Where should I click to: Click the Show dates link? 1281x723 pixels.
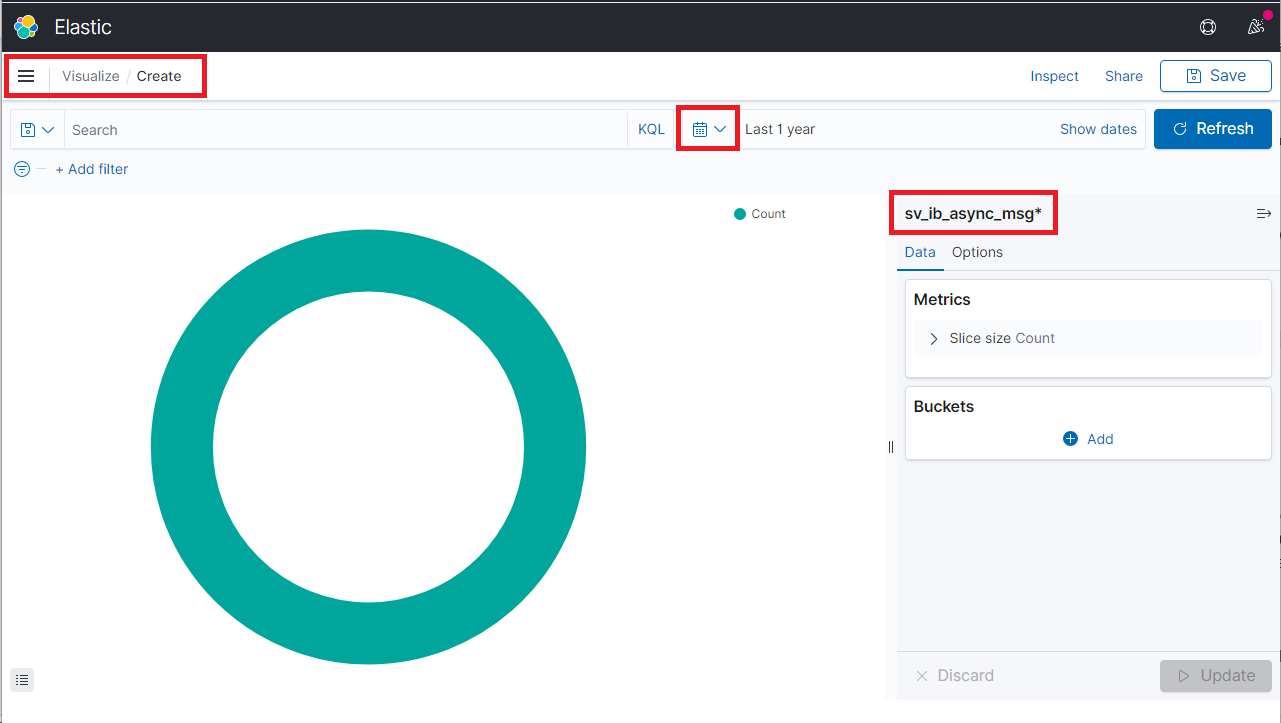(1098, 129)
